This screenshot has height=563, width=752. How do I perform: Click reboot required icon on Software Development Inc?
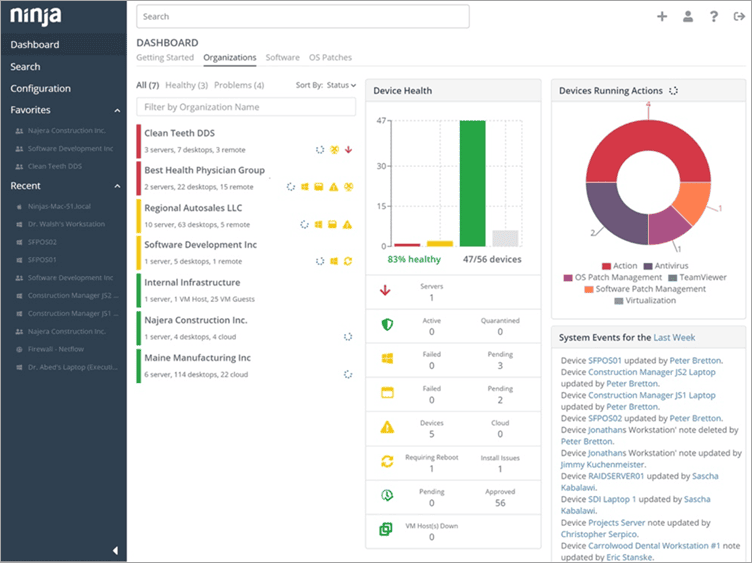coord(348,261)
